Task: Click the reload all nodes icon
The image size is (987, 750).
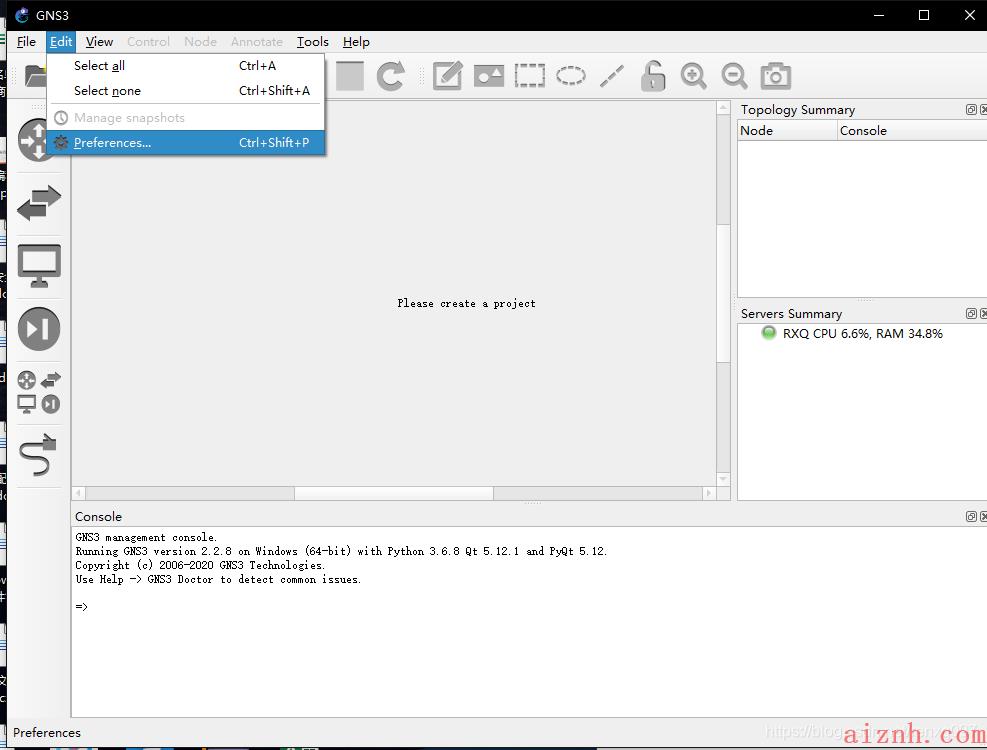Action: tap(390, 76)
